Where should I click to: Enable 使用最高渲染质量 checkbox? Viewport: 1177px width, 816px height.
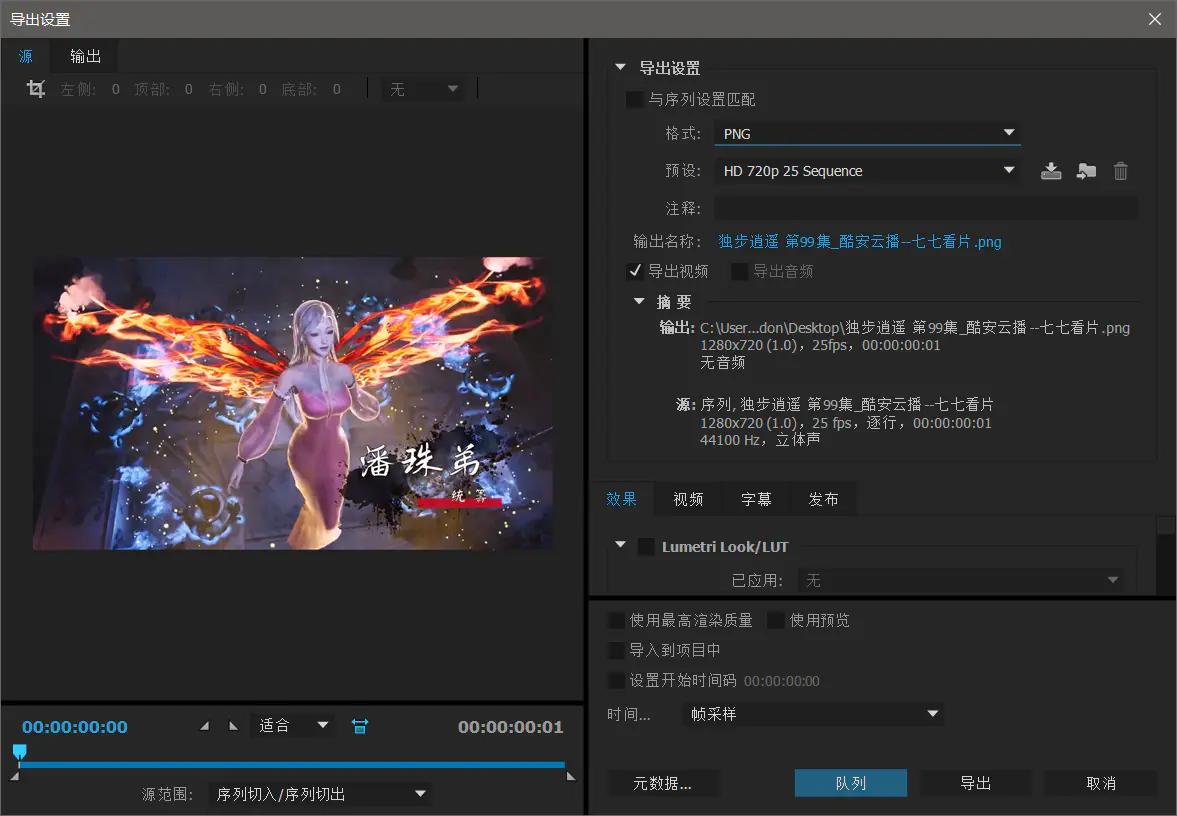[x=616, y=620]
